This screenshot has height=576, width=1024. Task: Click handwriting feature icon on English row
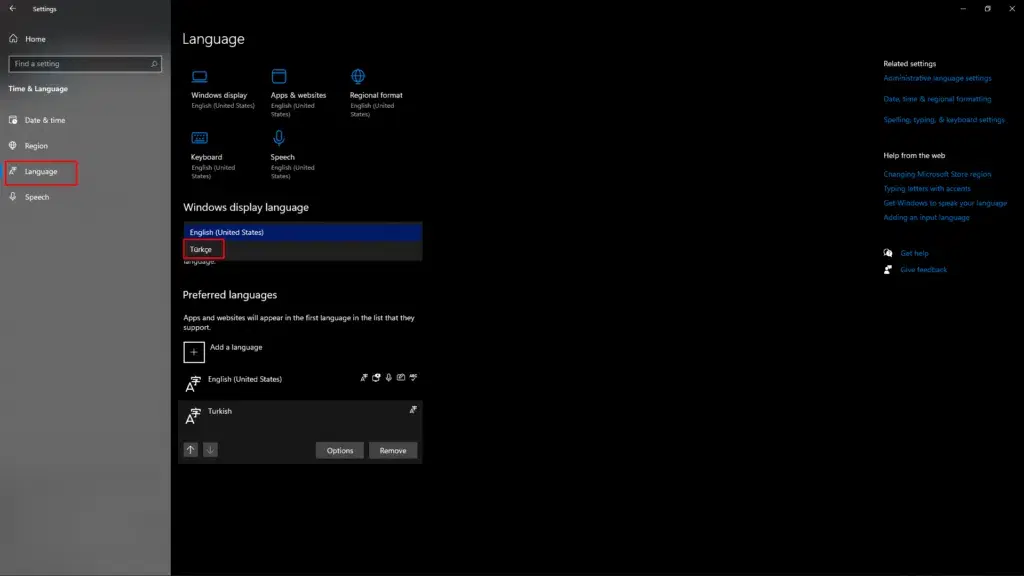tap(401, 377)
